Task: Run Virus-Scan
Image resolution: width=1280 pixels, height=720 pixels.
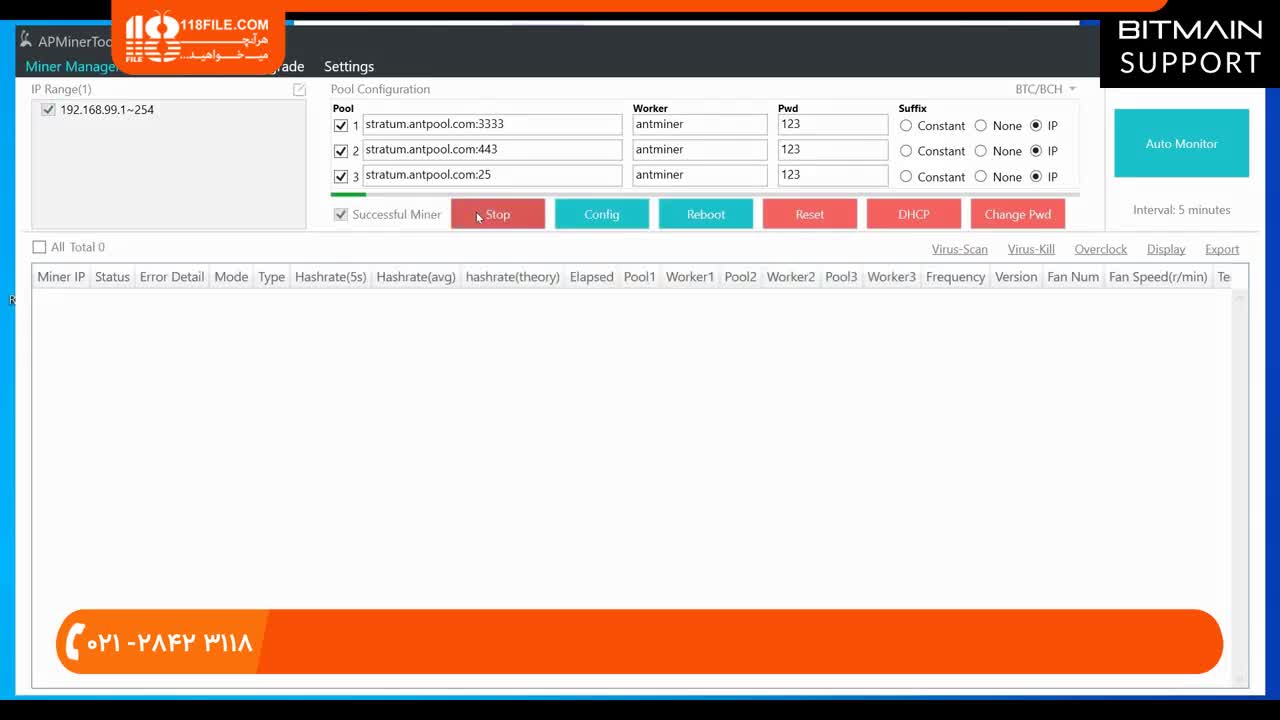Action: point(960,249)
